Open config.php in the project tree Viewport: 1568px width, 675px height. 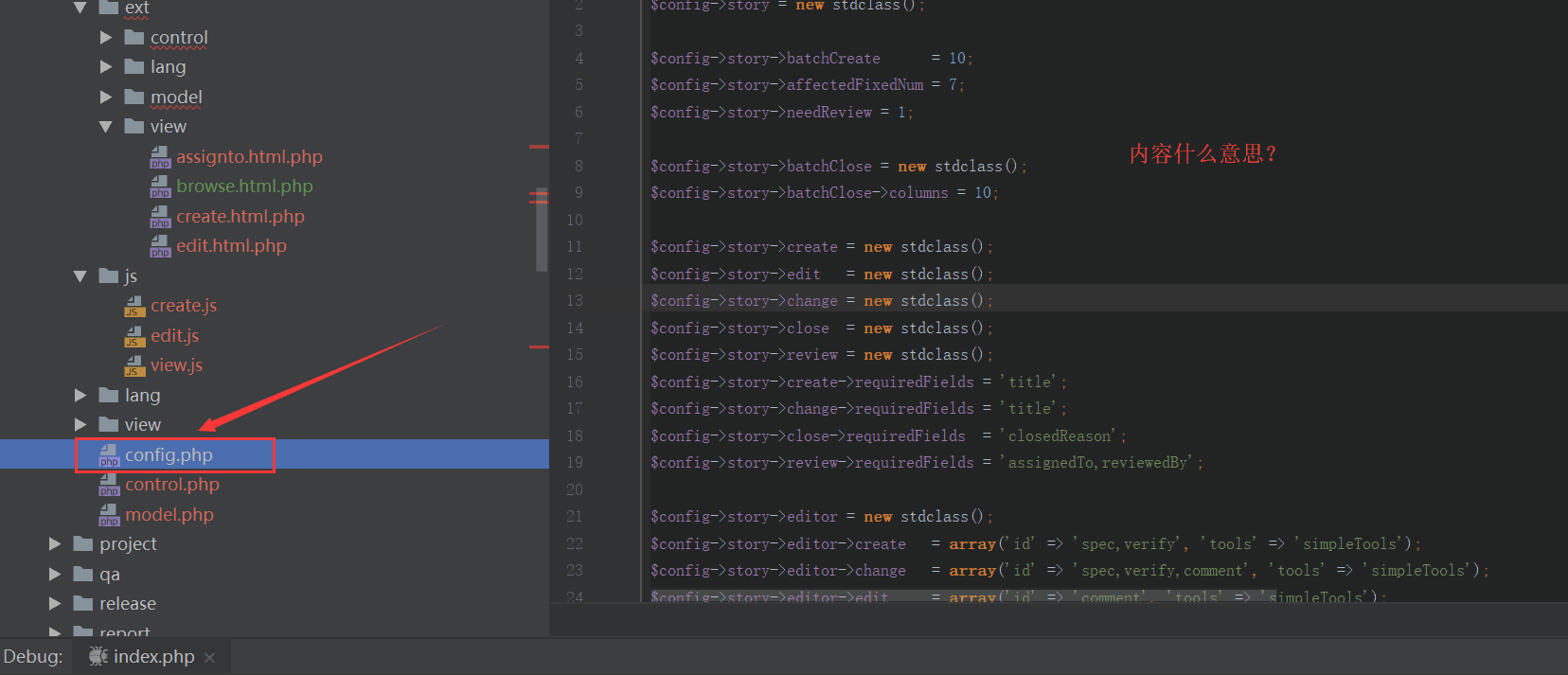[x=169, y=455]
